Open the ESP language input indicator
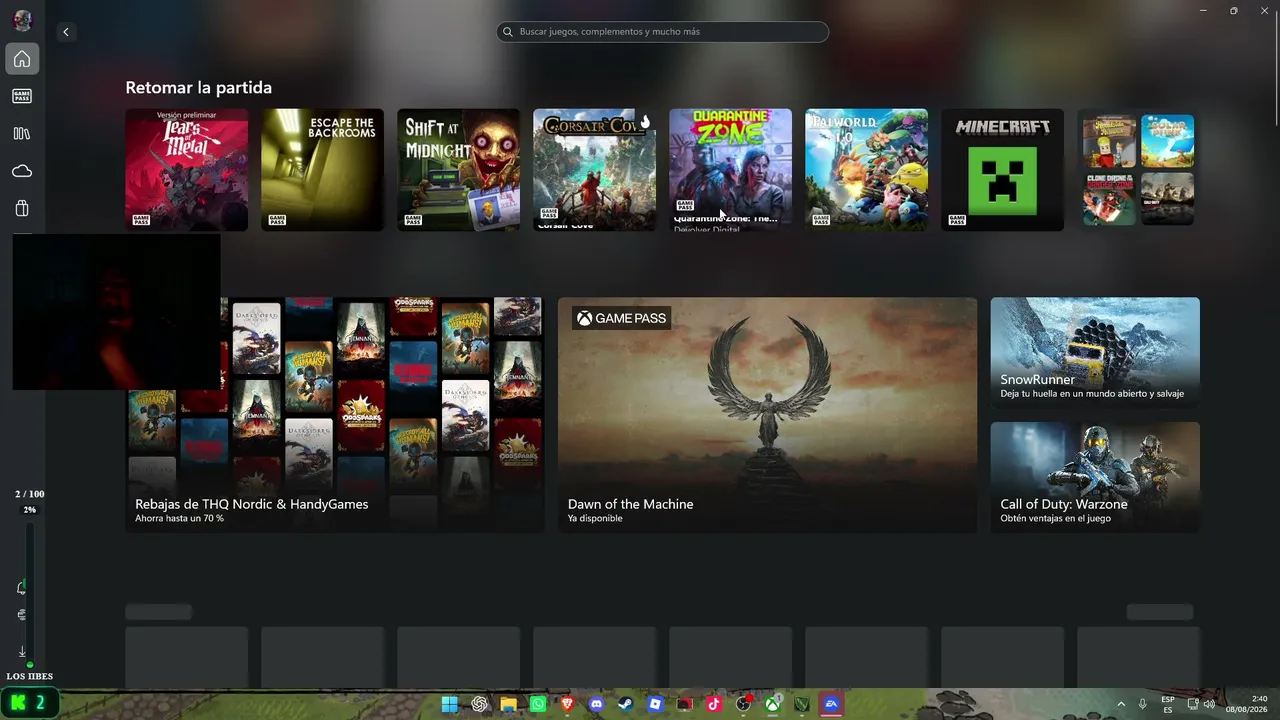The width and height of the screenshot is (1280, 720). pos(1168,704)
